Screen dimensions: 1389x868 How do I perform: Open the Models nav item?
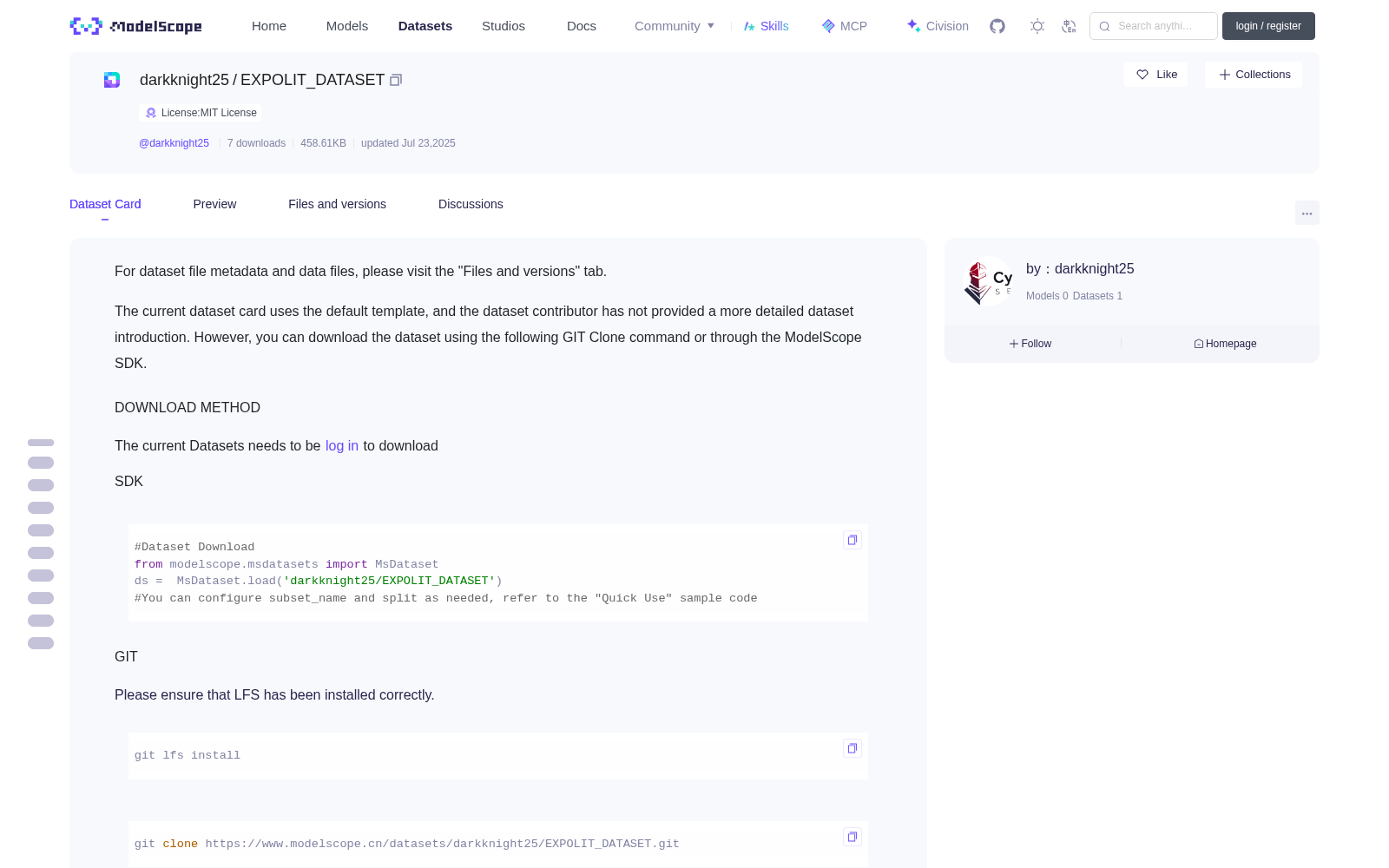click(347, 26)
